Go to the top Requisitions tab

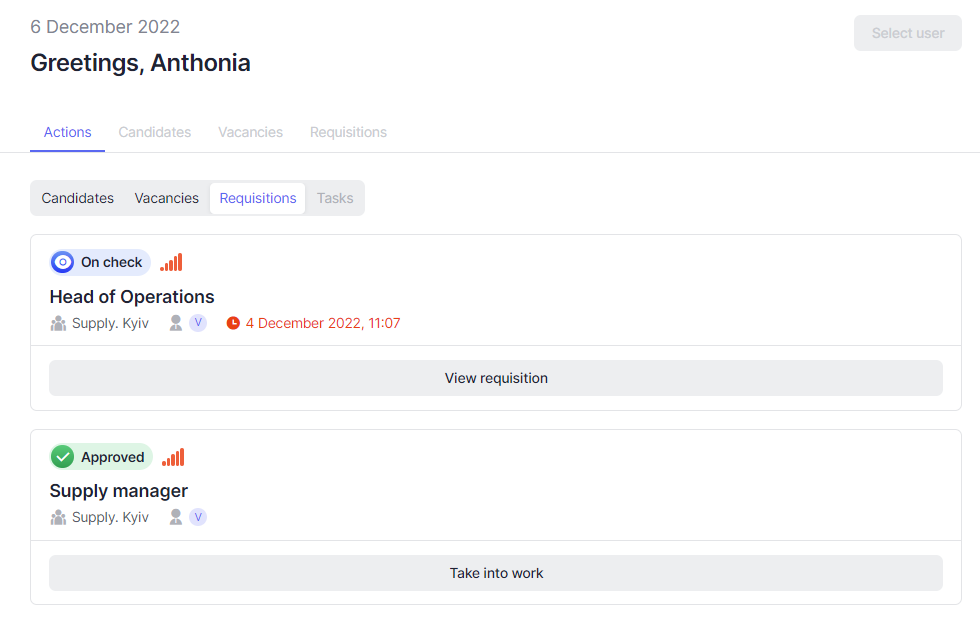348,132
